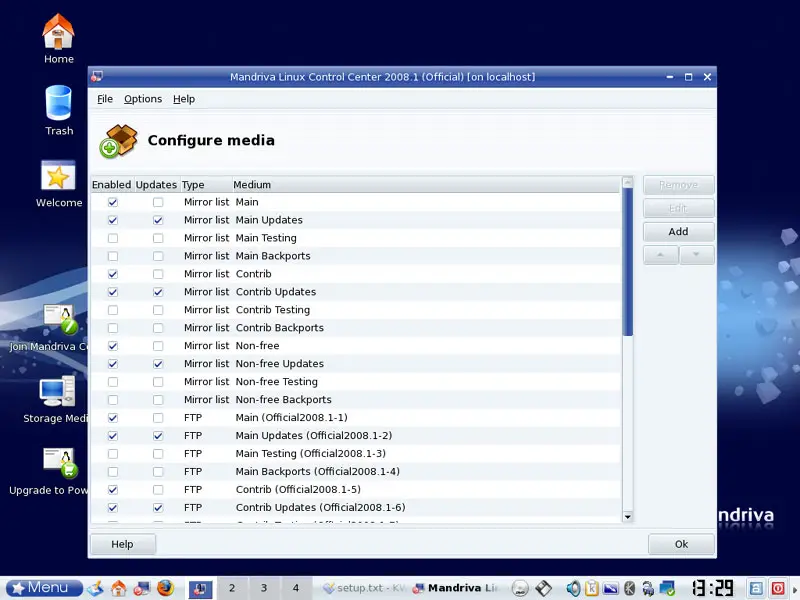Open the Help menu
The image size is (800, 600).
tap(184, 99)
